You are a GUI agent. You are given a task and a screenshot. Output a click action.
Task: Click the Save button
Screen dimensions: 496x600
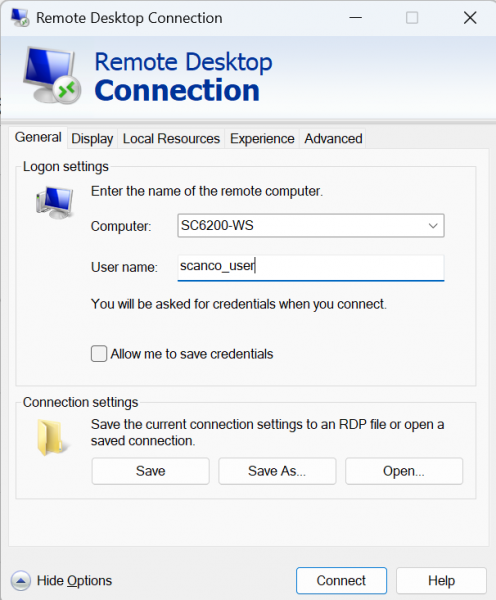pyautogui.click(x=150, y=471)
